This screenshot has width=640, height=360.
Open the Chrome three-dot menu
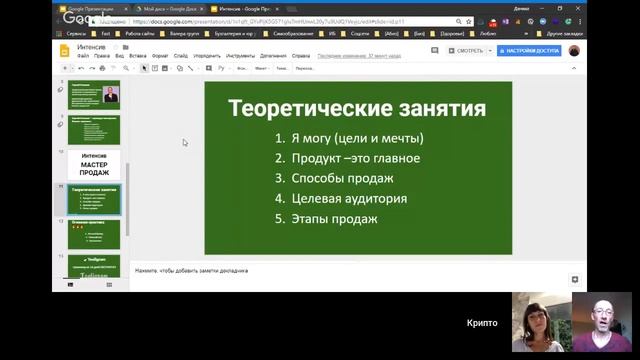pyautogui.click(x=580, y=22)
